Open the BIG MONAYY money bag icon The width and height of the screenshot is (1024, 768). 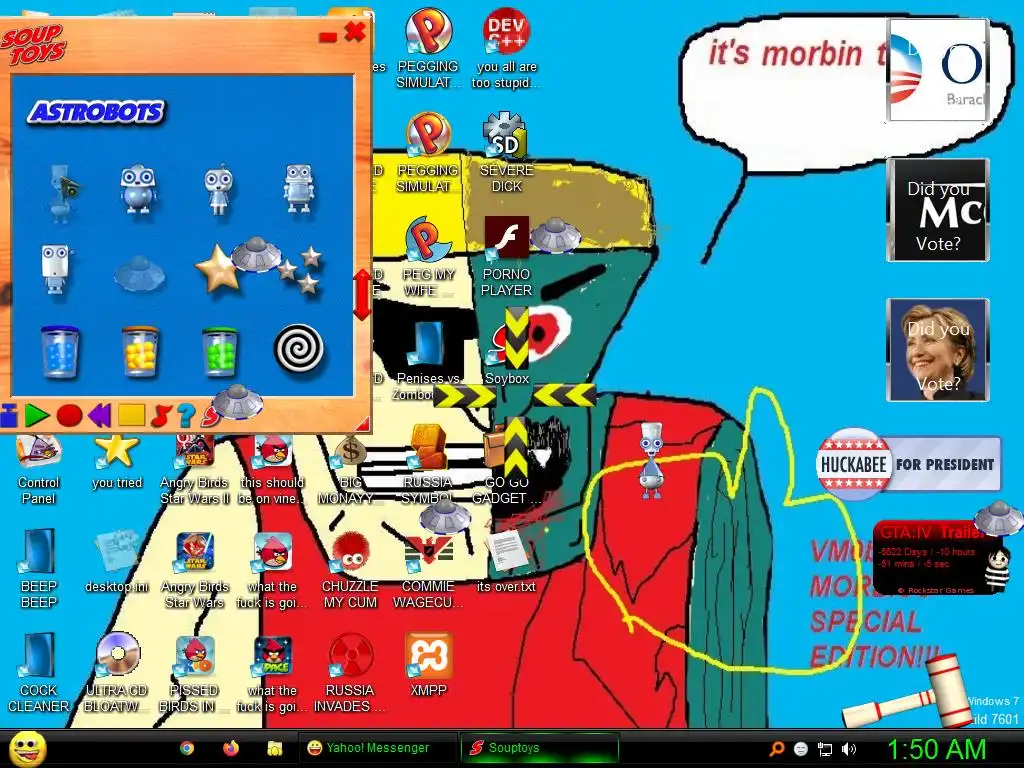350,466
